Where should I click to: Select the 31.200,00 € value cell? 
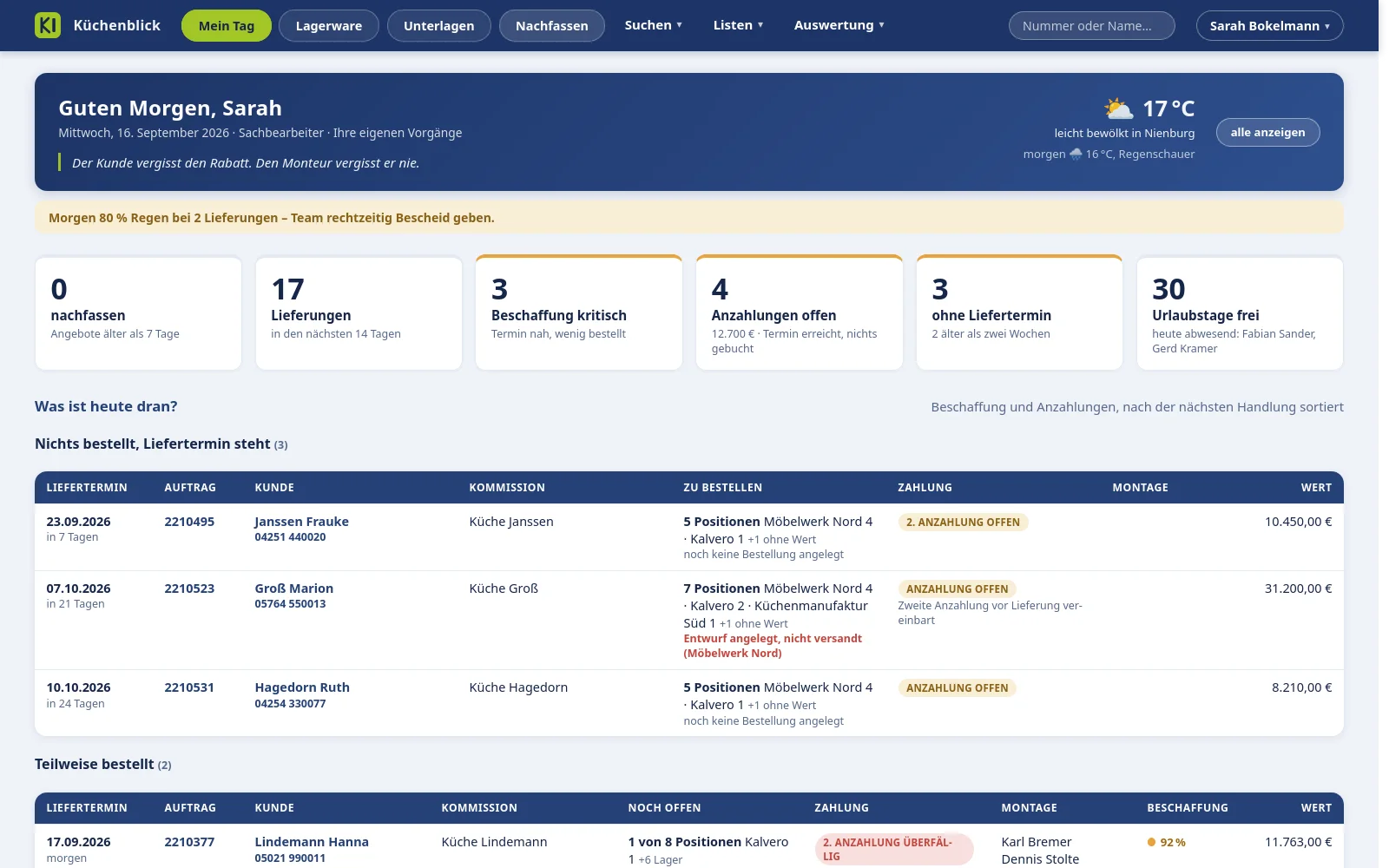1298,589
